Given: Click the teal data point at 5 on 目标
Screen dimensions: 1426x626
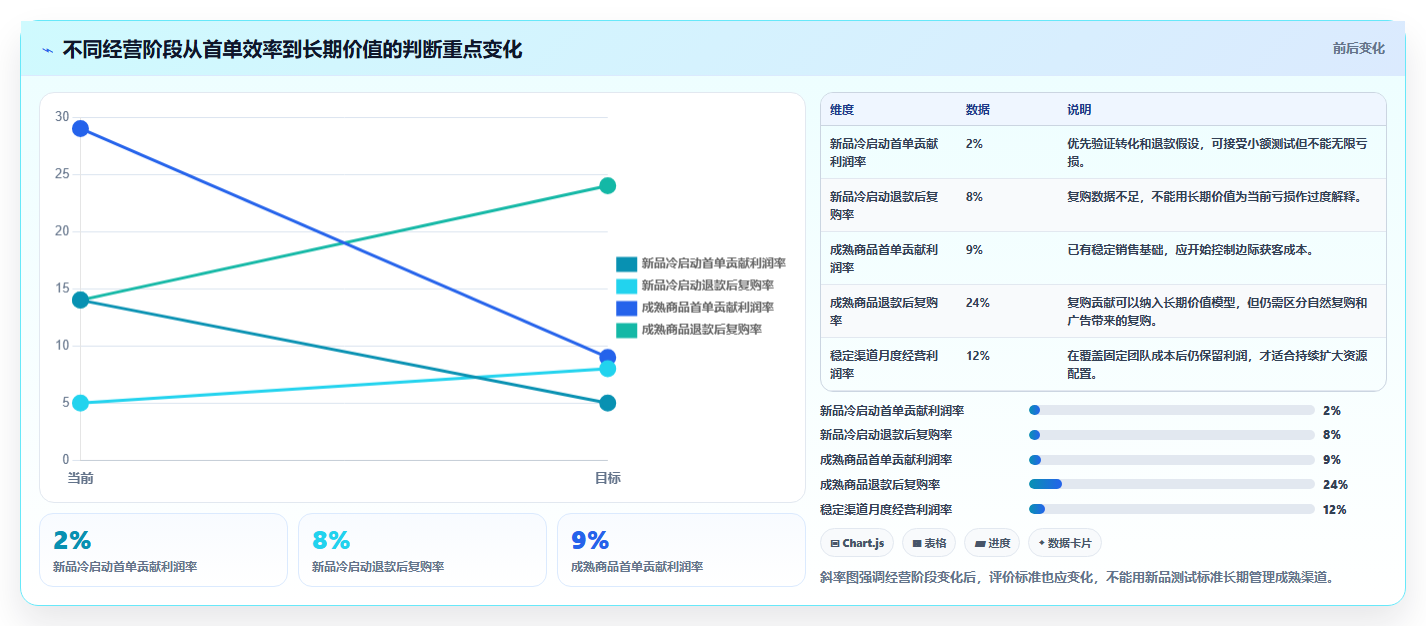Looking at the screenshot, I should click(607, 403).
